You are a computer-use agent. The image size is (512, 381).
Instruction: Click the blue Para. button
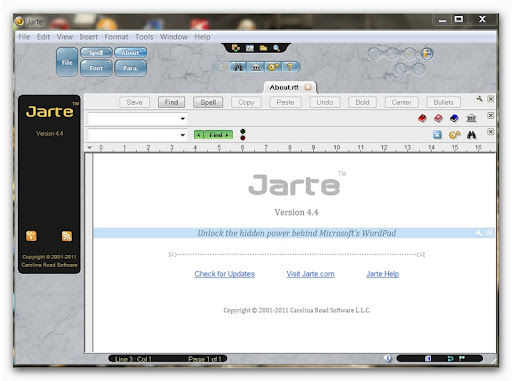(130, 68)
